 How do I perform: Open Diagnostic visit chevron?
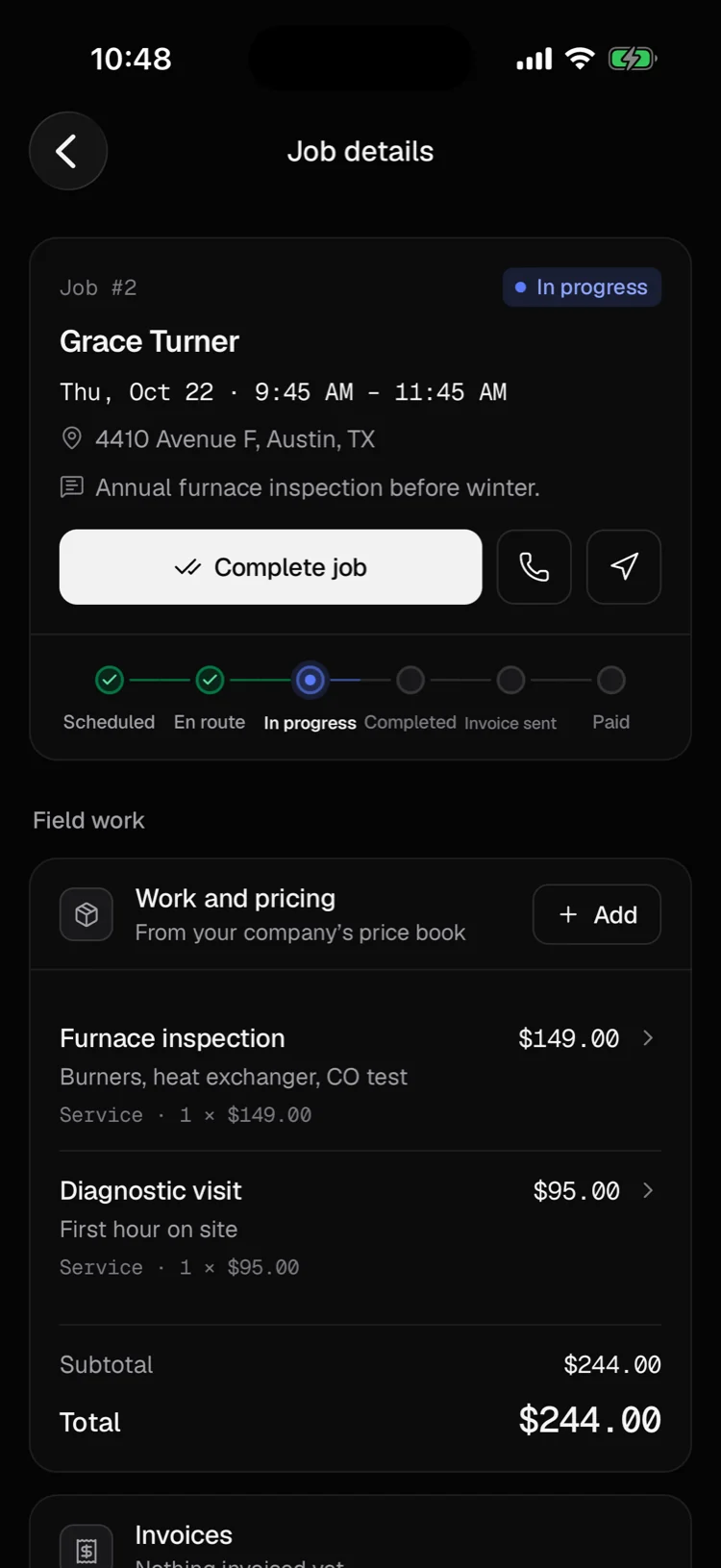[648, 1190]
